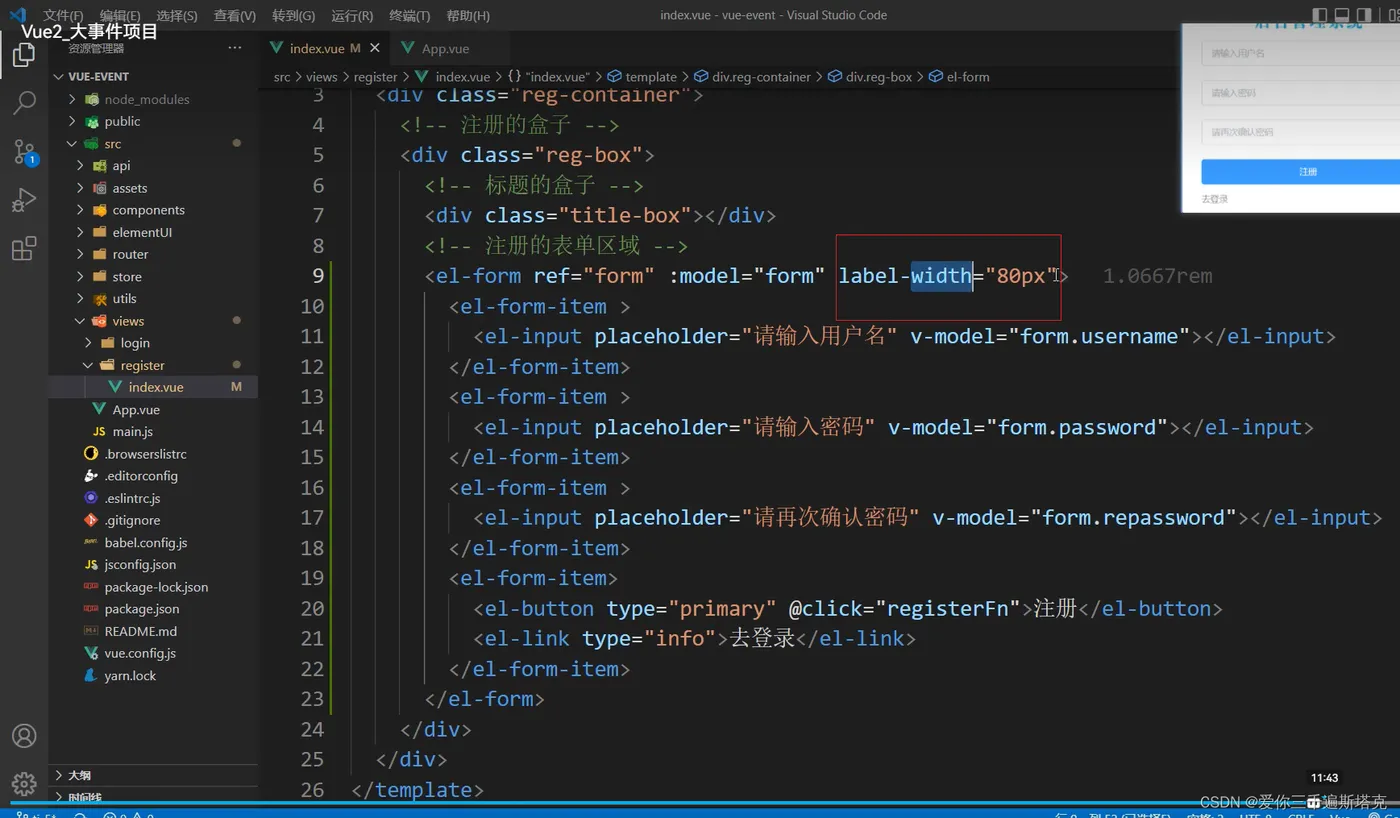Screen dimensions: 1400x818
Task: Expand the node_modules folder
Action: pyautogui.click(x=146, y=99)
